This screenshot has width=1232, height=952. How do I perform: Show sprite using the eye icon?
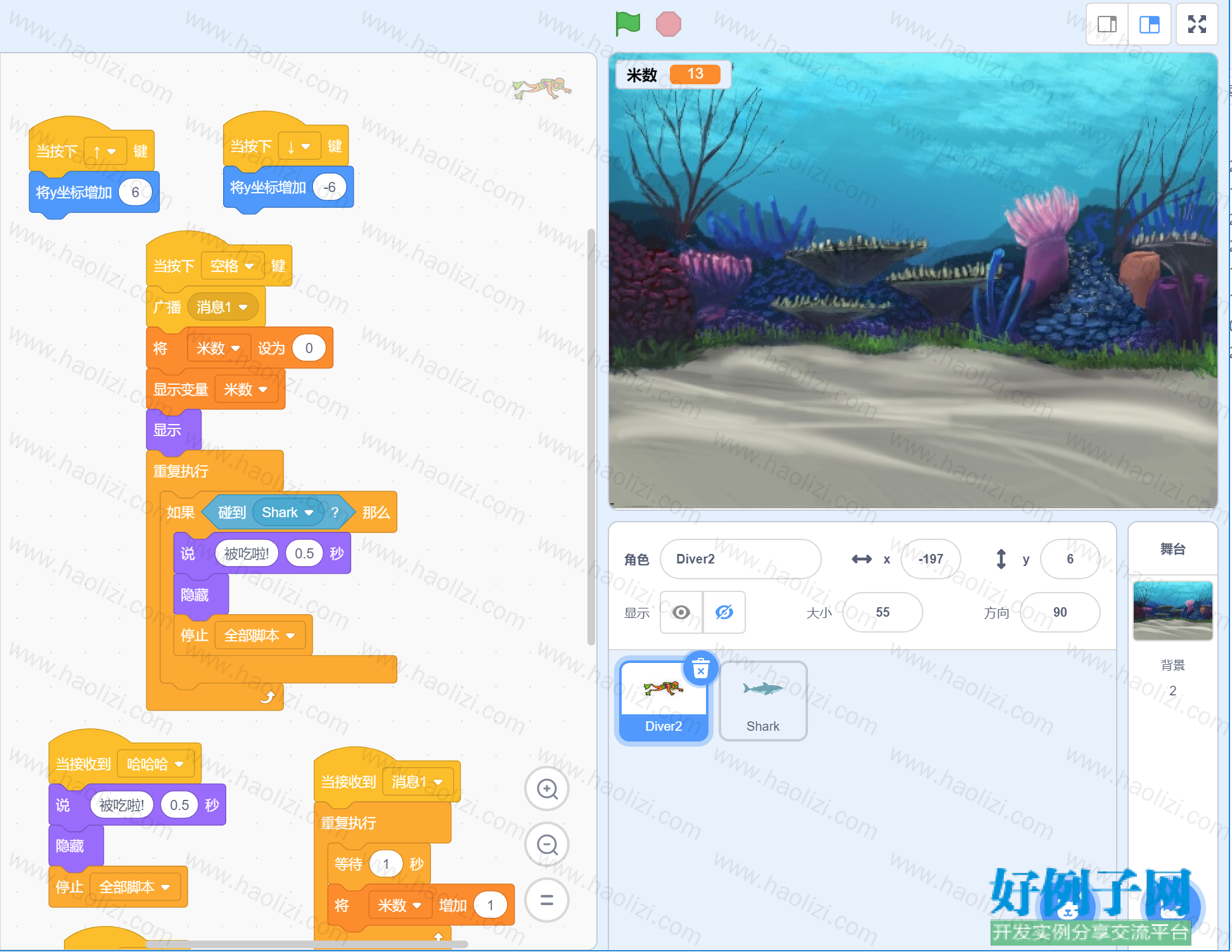point(681,612)
